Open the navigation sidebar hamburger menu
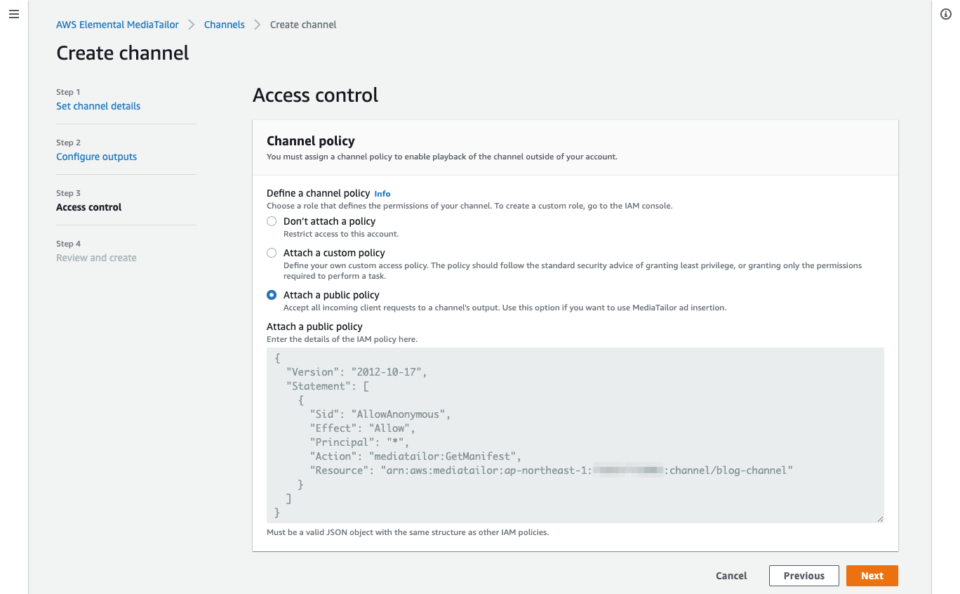The height and width of the screenshot is (594, 960). [13, 14]
